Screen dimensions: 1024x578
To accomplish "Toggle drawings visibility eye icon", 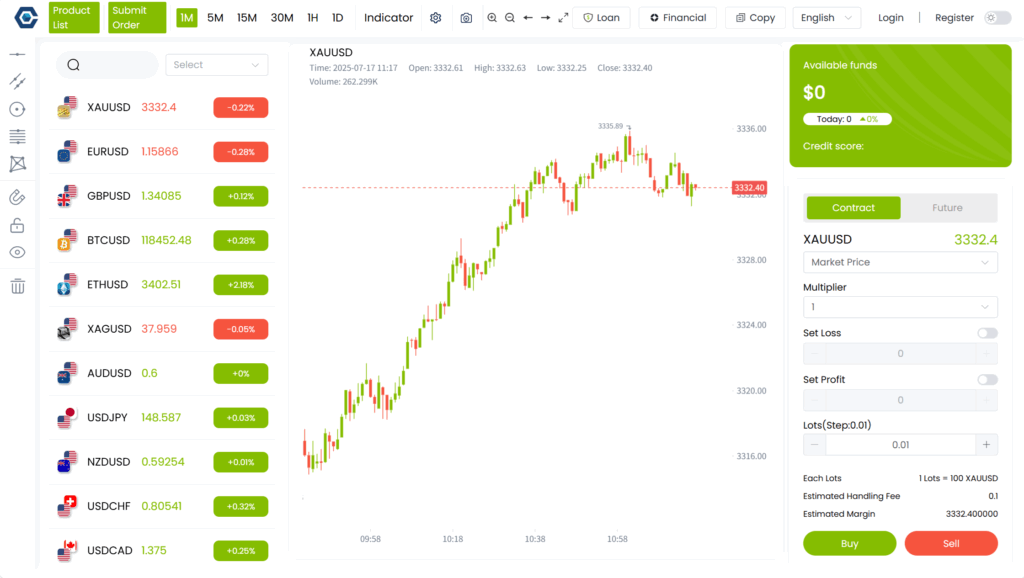I will [17, 253].
